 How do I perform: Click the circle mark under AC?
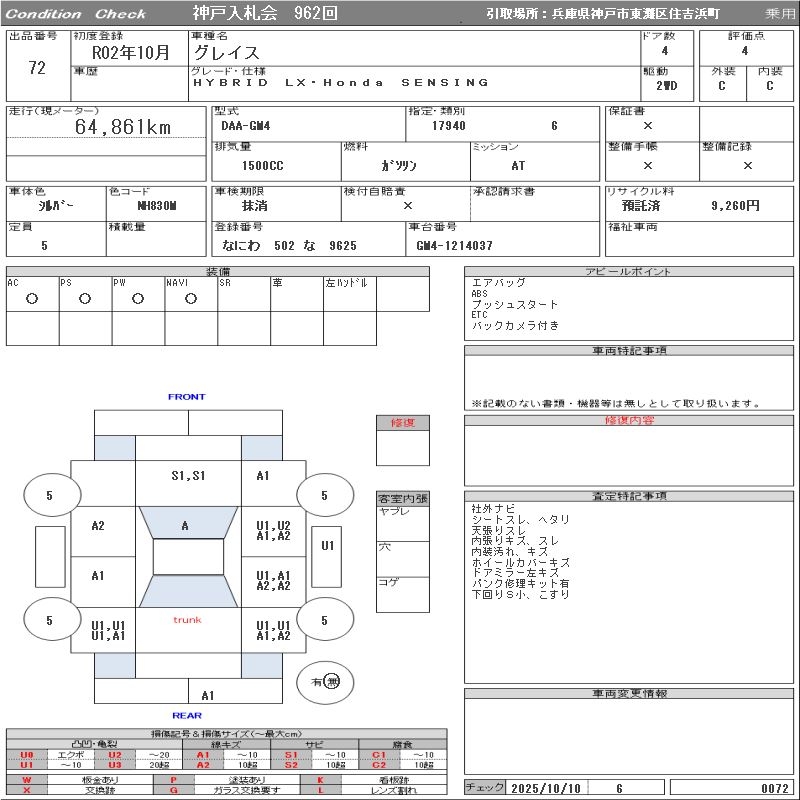pyautogui.click(x=32, y=298)
